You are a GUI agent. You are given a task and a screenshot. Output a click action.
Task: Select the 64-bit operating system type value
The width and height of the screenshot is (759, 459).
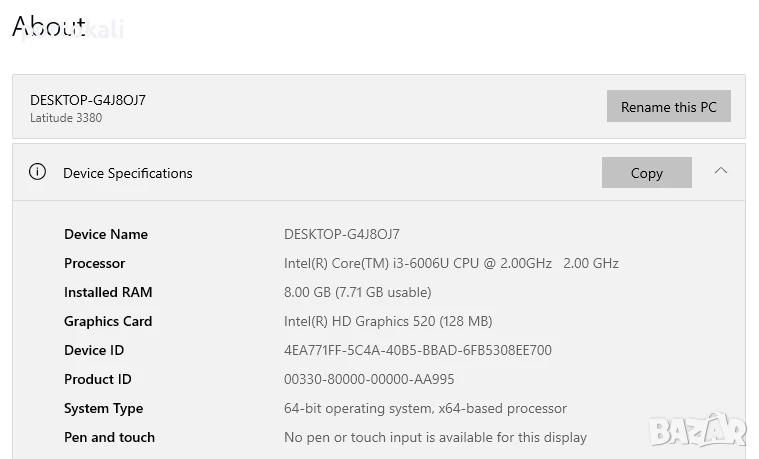coord(425,408)
